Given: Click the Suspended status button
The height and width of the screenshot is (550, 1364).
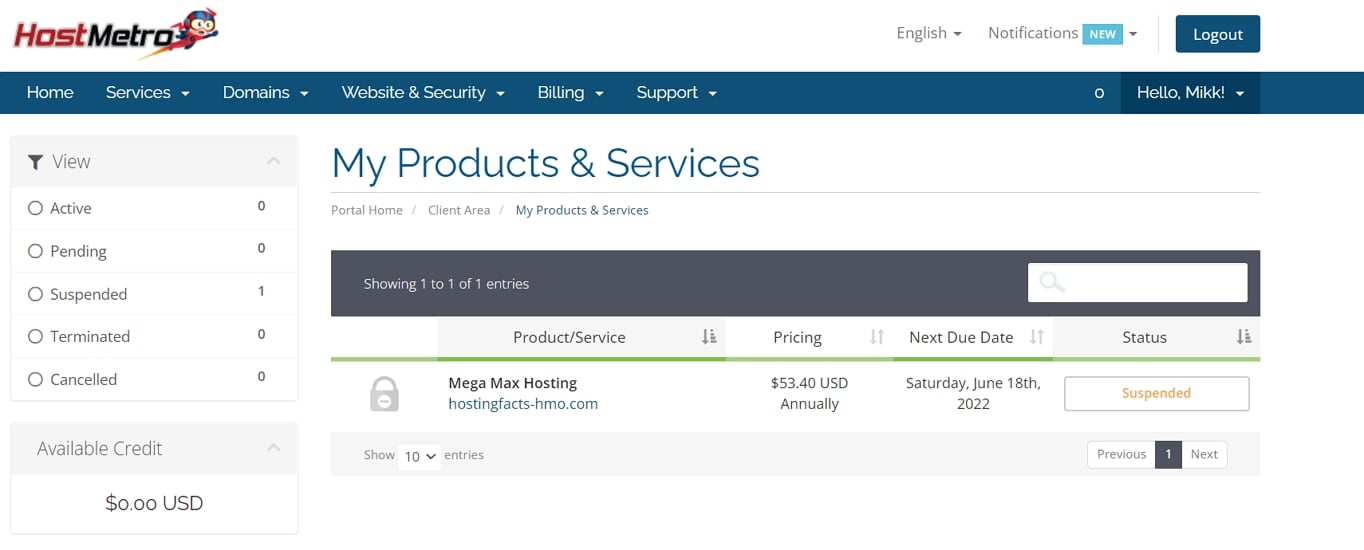Looking at the screenshot, I should (1156, 394).
